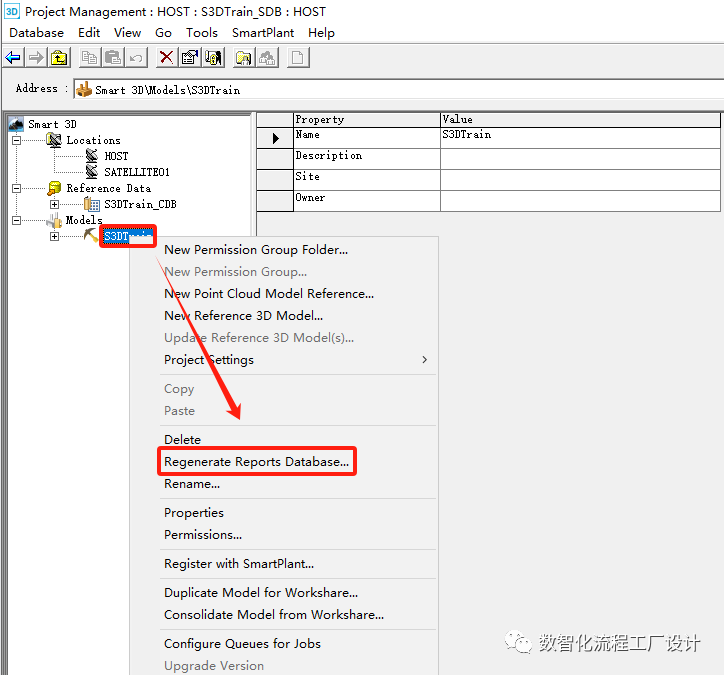Viewport: 724px width, 675px height.
Task: Click the Locations node icon in tree
Action: [54, 140]
